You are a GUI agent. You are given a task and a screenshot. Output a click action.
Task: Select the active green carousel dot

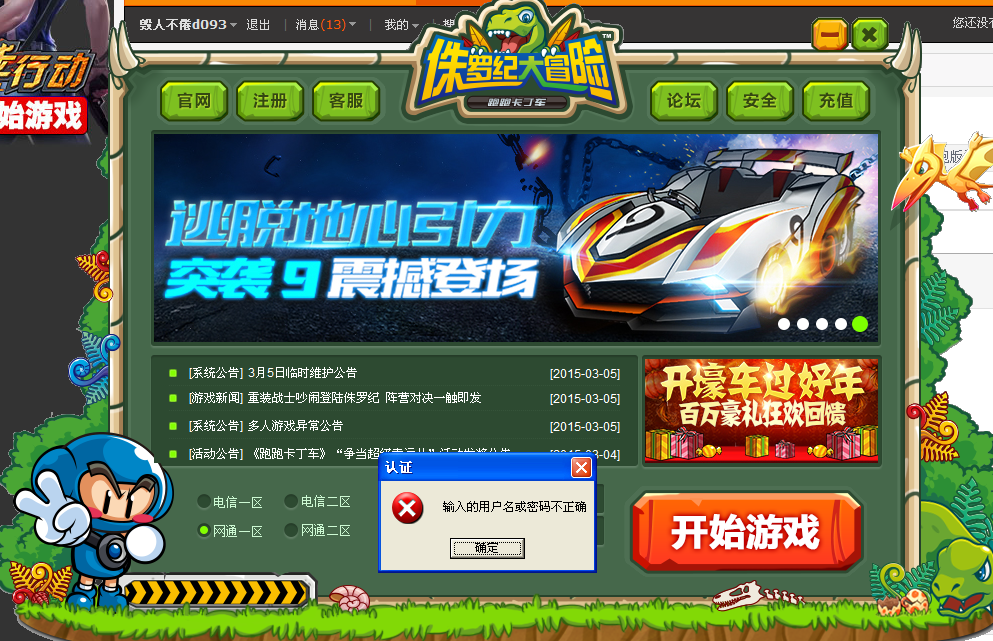click(x=860, y=324)
